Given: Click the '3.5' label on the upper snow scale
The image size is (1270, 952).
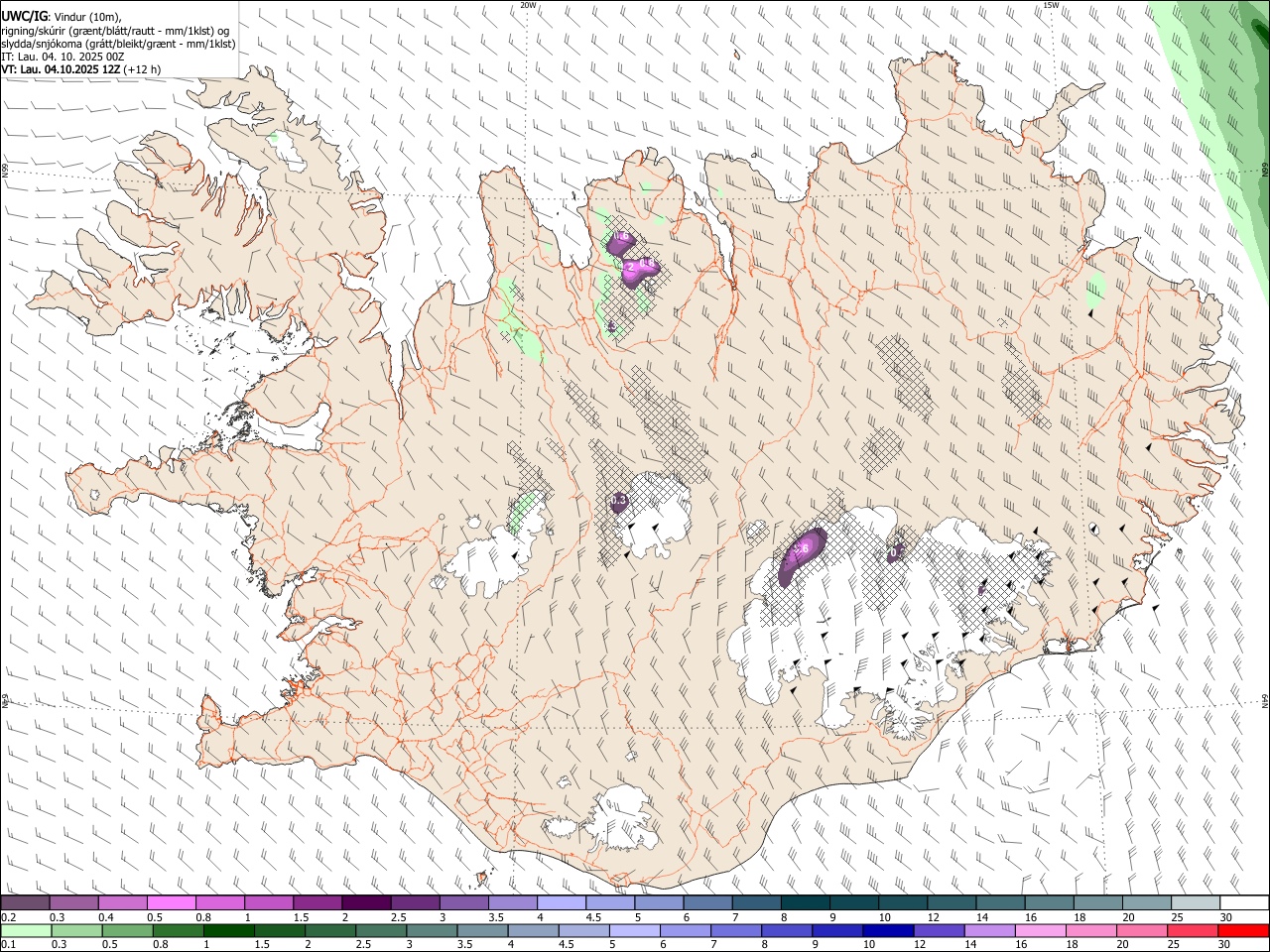Looking at the screenshot, I should tap(496, 917).
